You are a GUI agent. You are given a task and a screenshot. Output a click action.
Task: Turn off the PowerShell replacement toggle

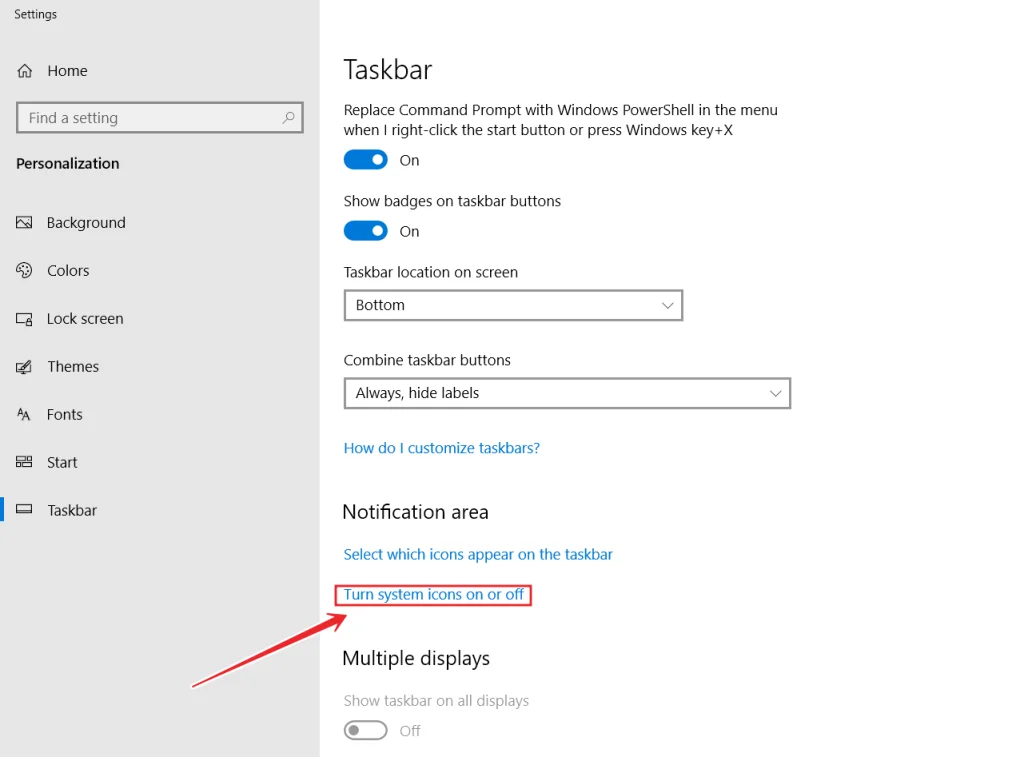pyautogui.click(x=366, y=160)
